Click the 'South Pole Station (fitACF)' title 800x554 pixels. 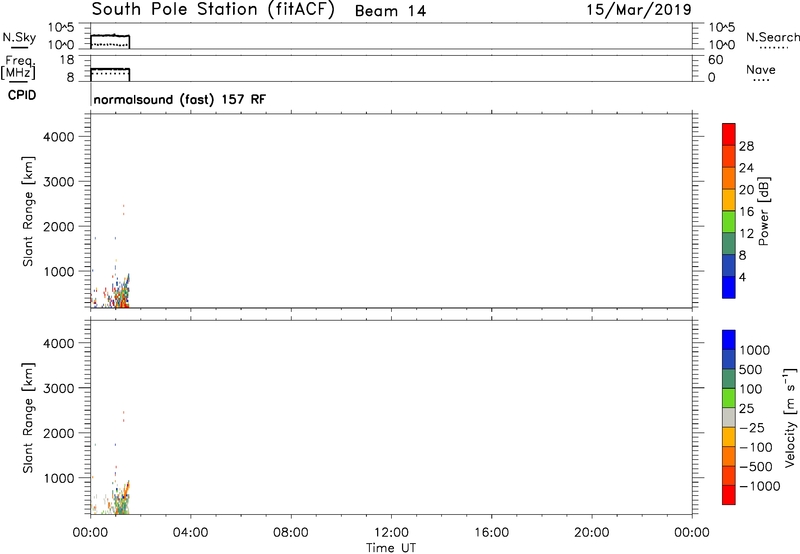click(213, 10)
